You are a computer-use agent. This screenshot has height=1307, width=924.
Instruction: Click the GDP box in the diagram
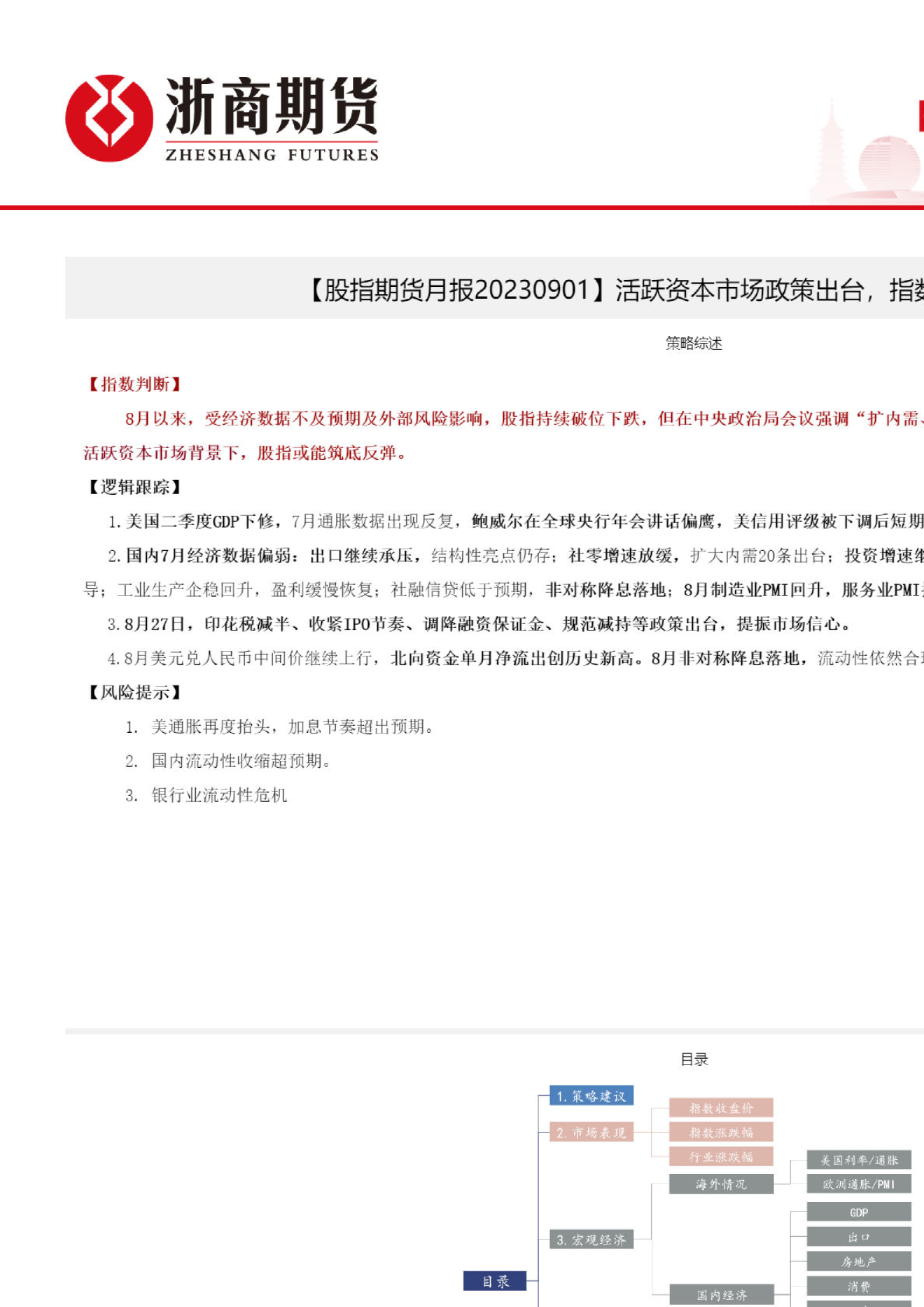(x=859, y=1212)
